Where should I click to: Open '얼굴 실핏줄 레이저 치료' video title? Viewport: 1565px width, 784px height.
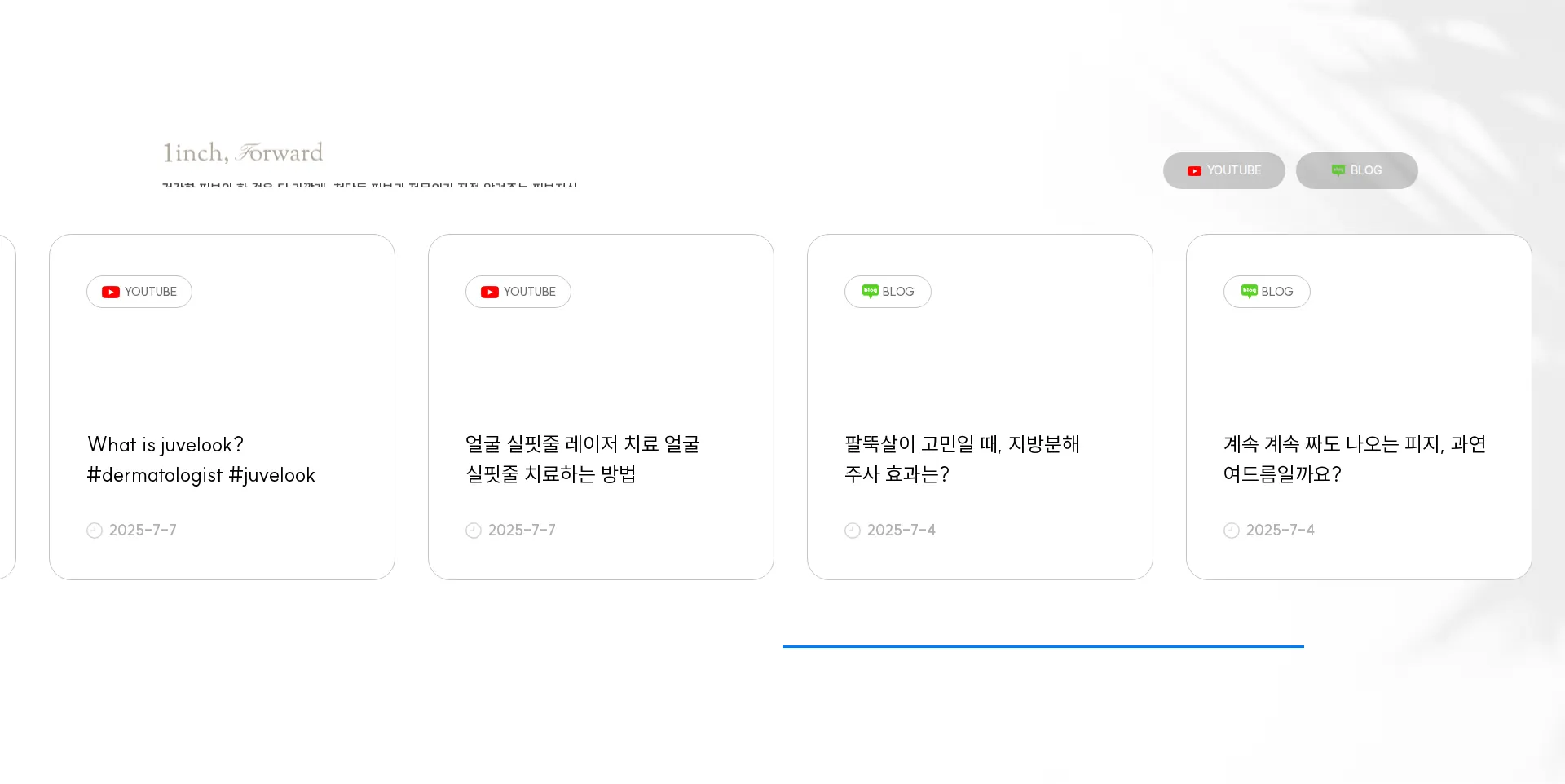[583, 460]
